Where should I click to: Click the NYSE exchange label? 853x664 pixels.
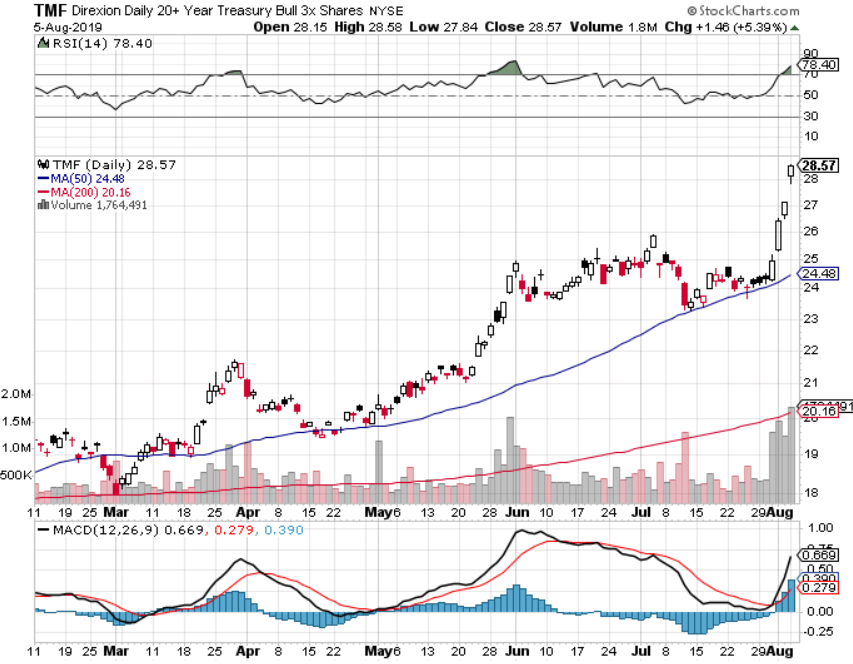pyautogui.click(x=386, y=11)
